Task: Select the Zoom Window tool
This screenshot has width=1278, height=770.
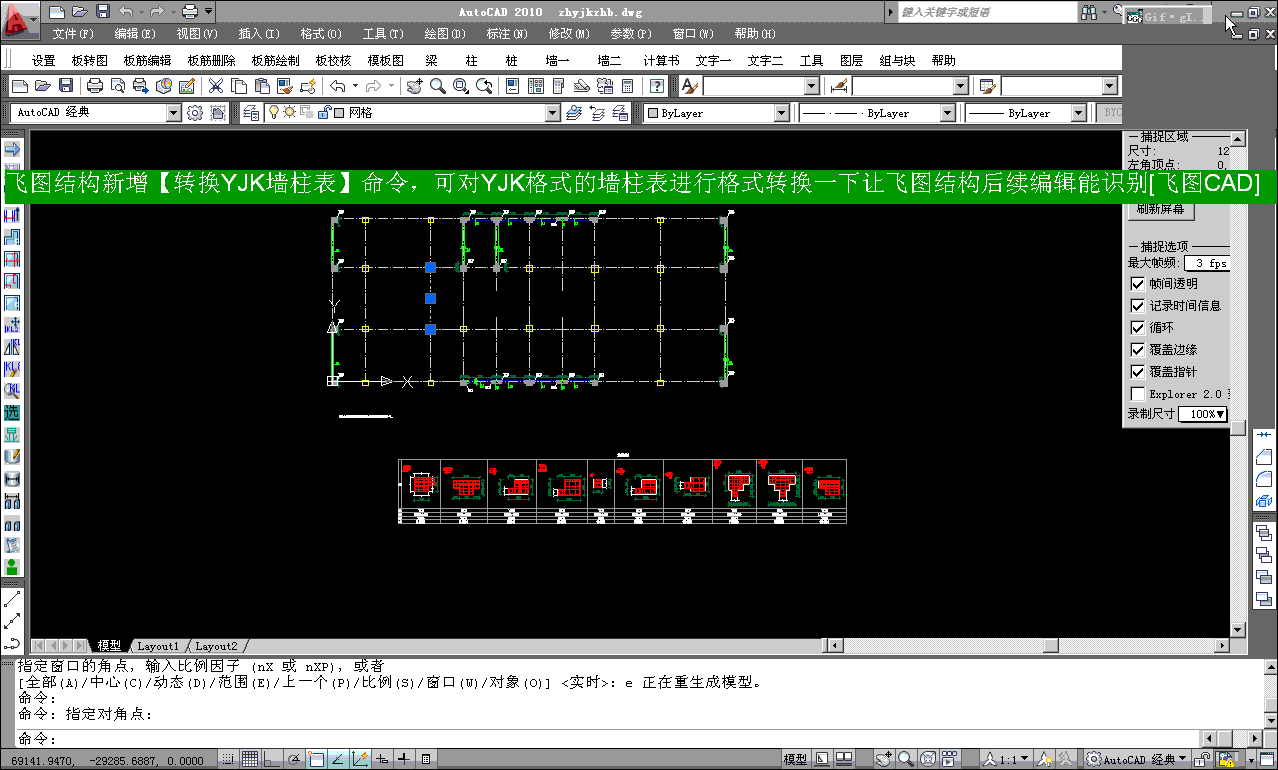Action: (461, 87)
